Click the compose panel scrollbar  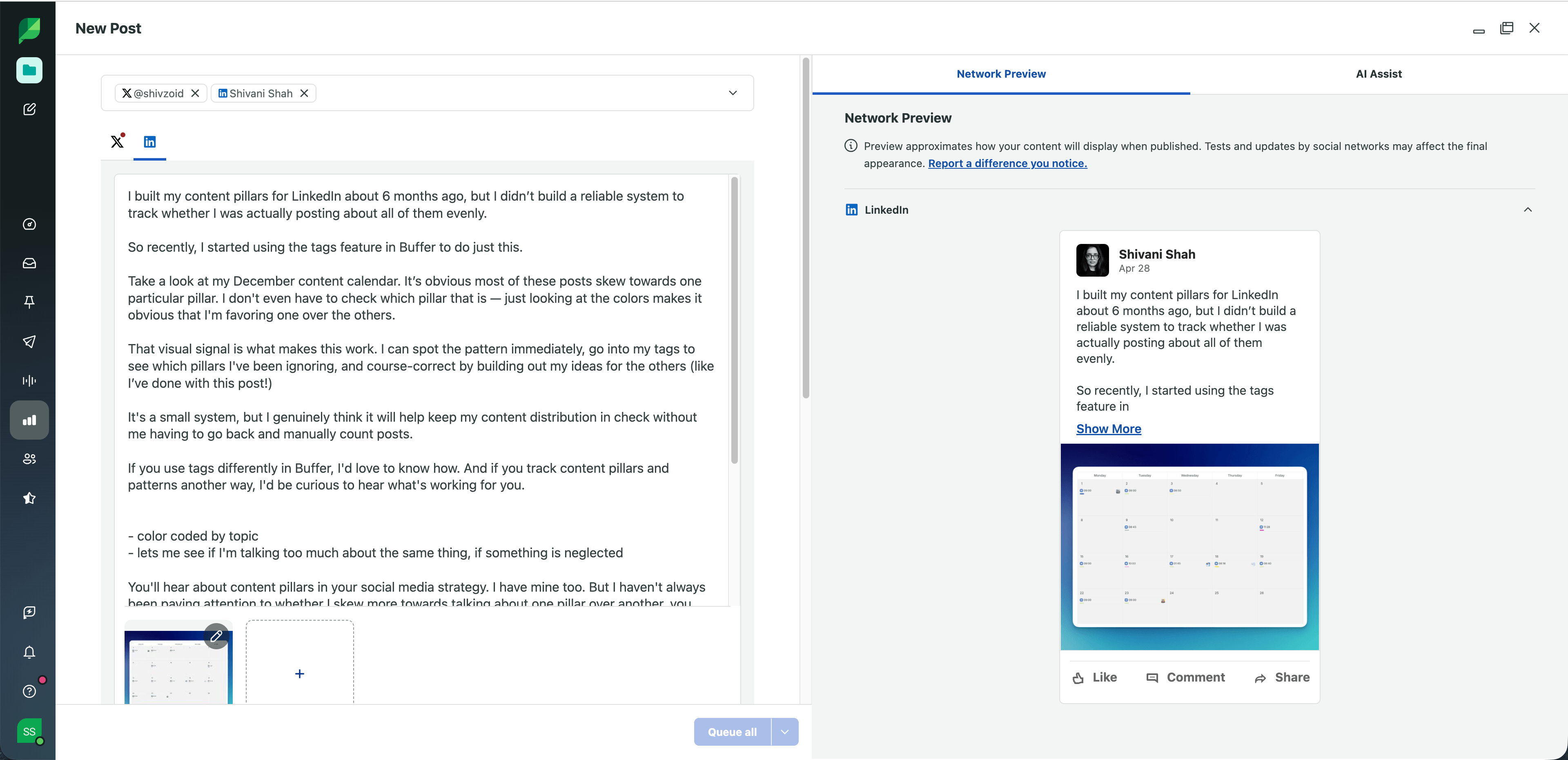tap(806, 228)
